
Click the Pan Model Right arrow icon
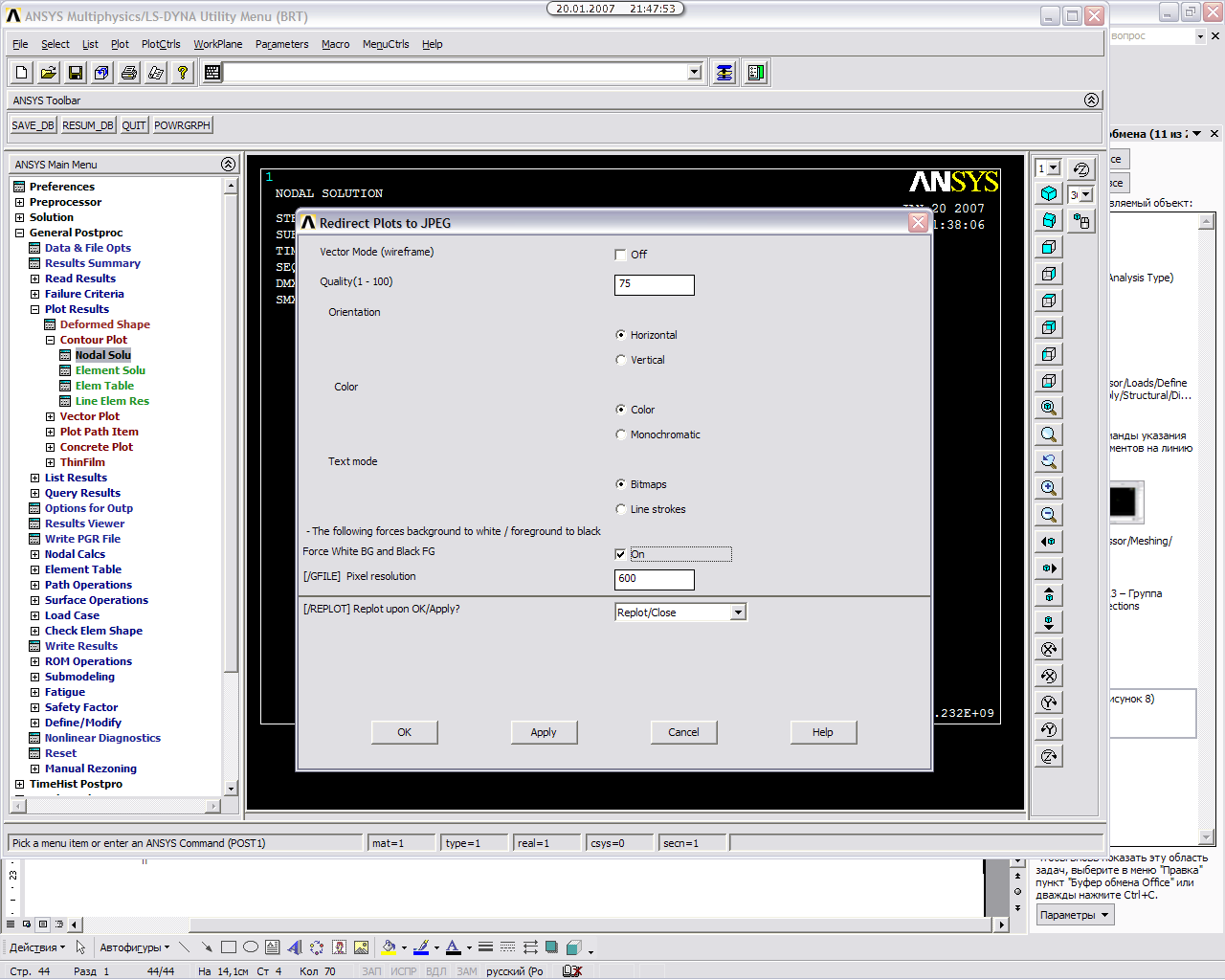point(1049,568)
